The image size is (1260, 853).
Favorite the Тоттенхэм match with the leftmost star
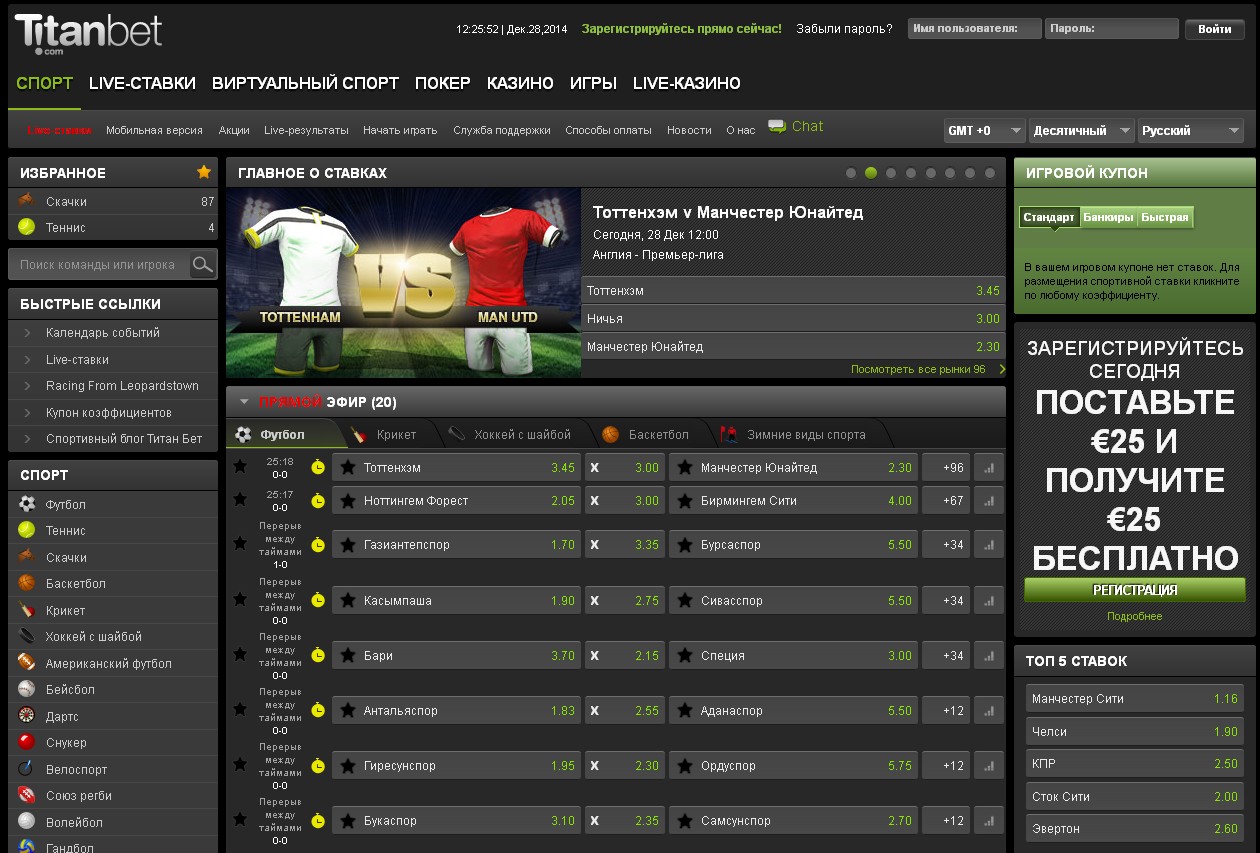240,466
